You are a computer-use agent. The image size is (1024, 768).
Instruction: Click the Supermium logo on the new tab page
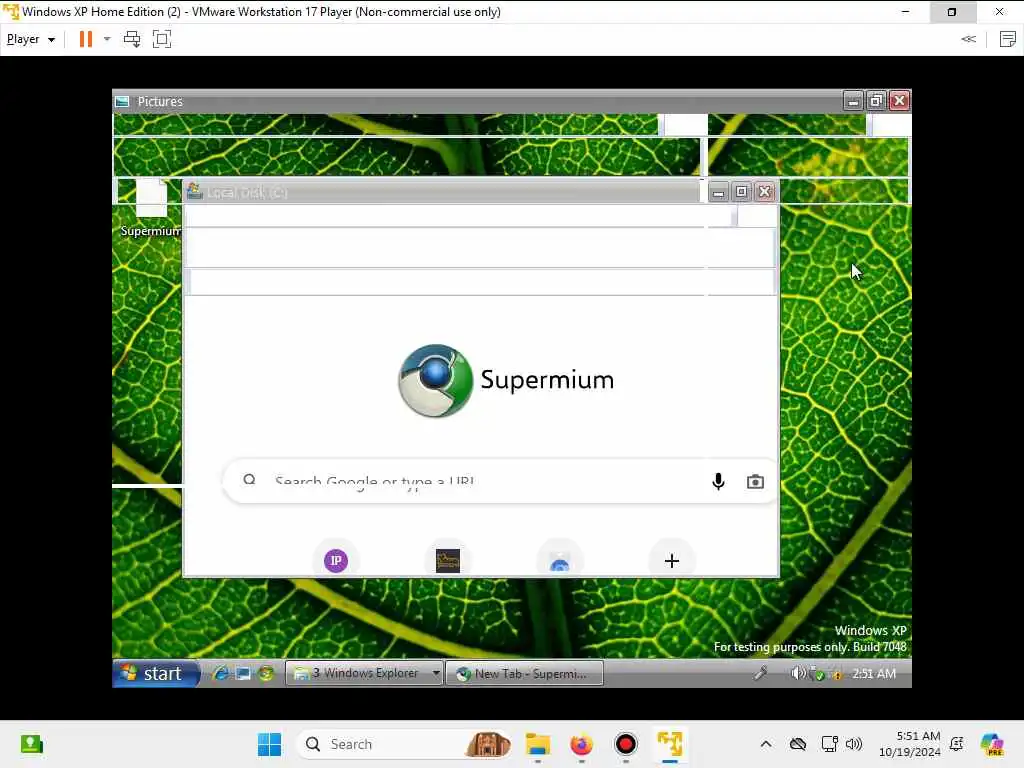[x=506, y=381]
